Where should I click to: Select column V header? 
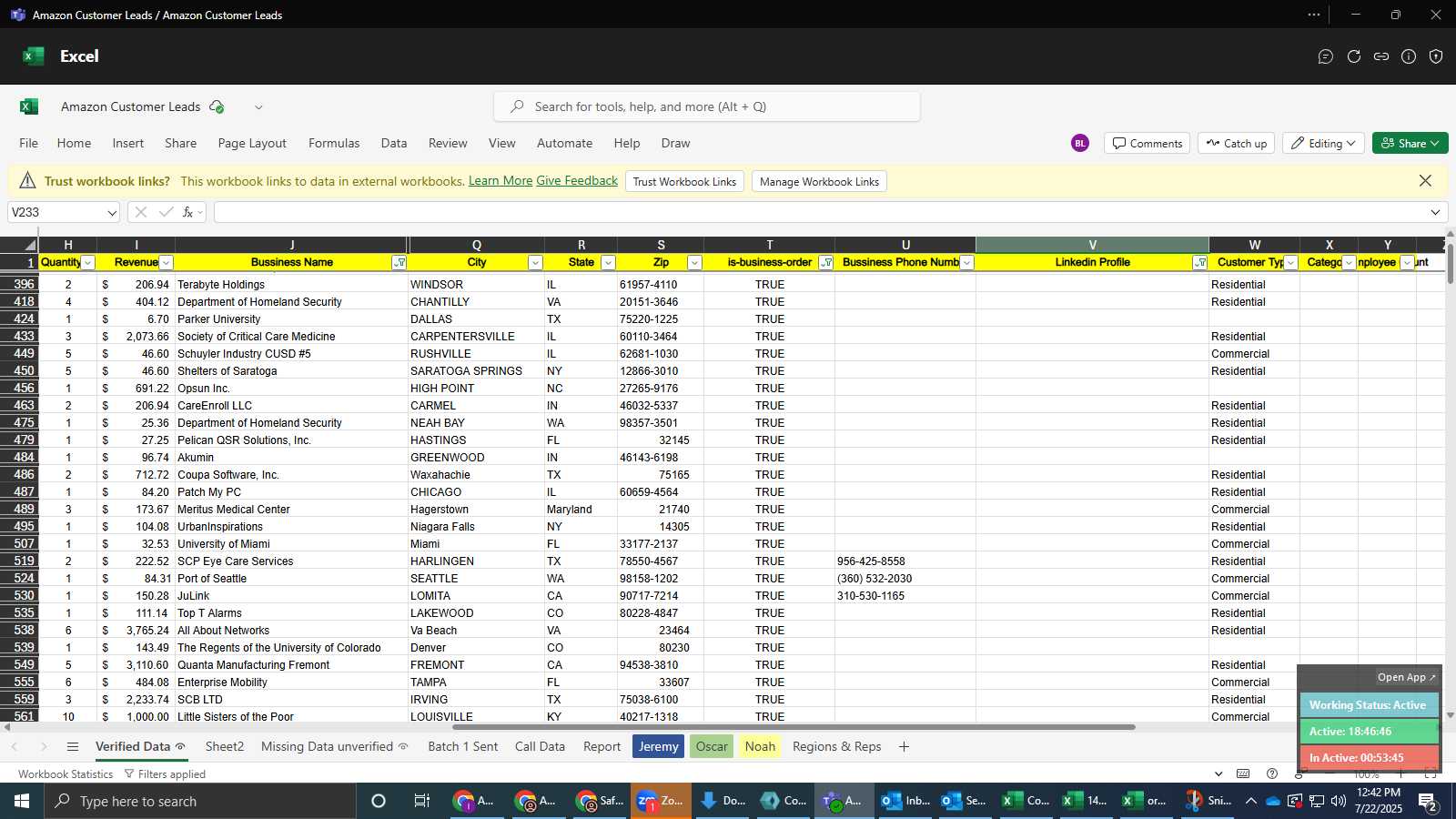[1092, 245]
